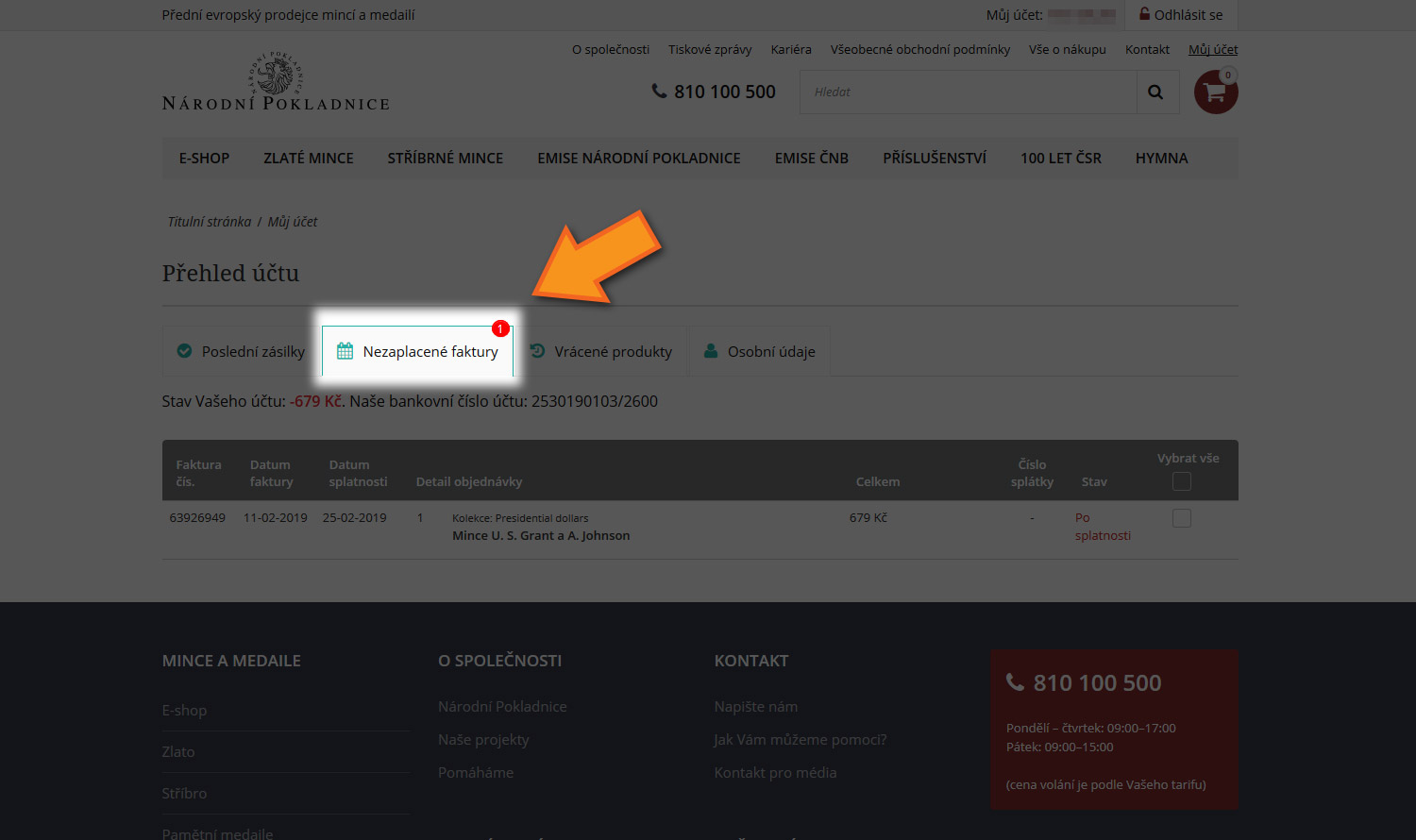1416x840 pixels.
Task: Click the person icon of Osobní údaje
Action: click(x=711, y=351)
